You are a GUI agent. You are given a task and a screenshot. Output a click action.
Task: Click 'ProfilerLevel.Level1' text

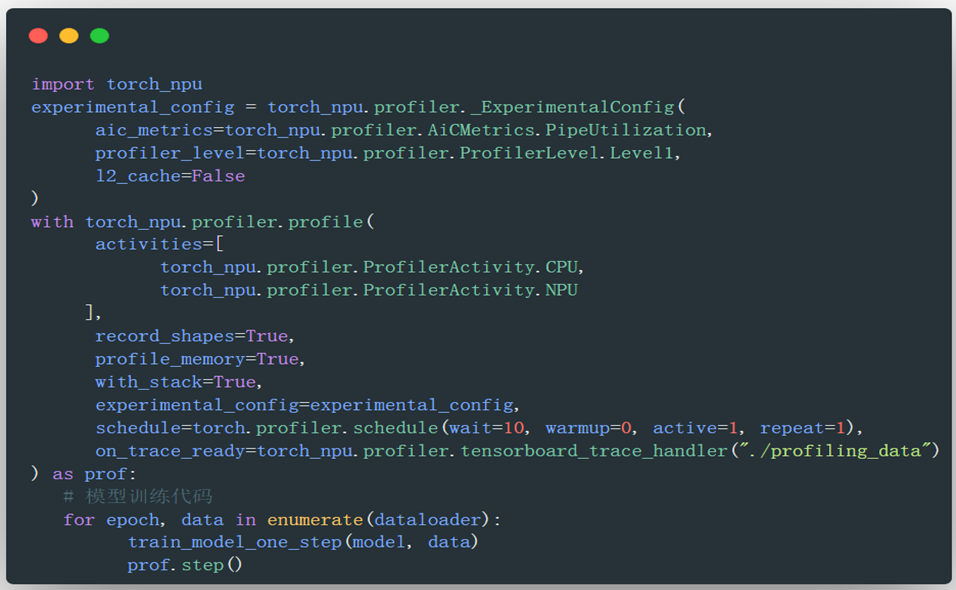[x=566, y=153]
